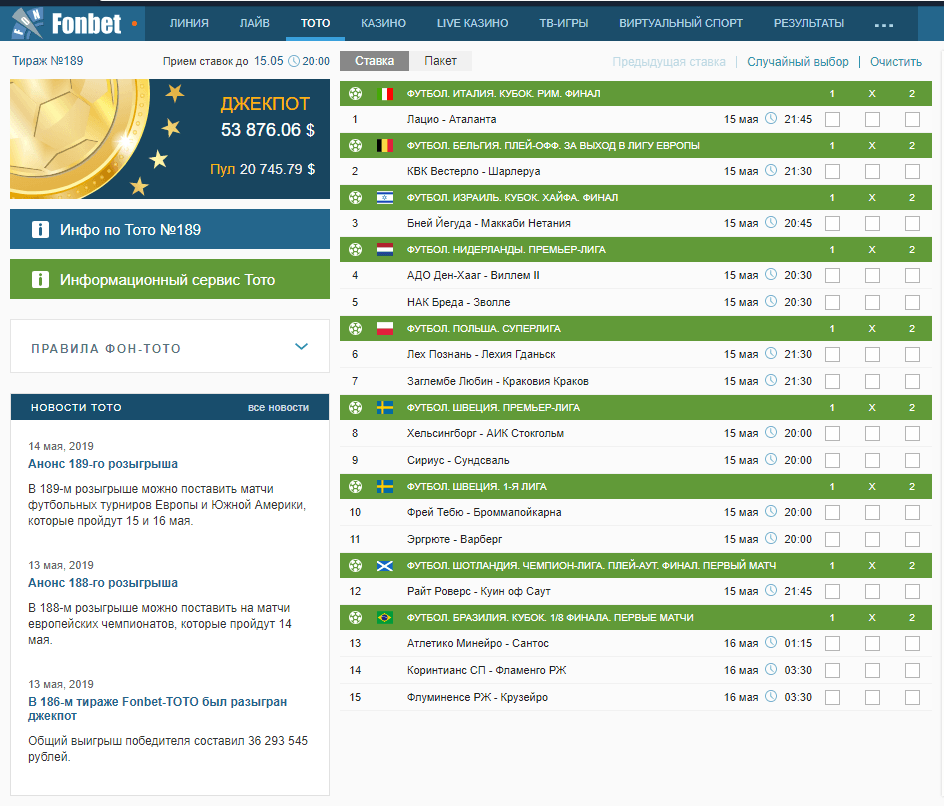
Task: Open ТВ-игры section
Action: (564, 23)
